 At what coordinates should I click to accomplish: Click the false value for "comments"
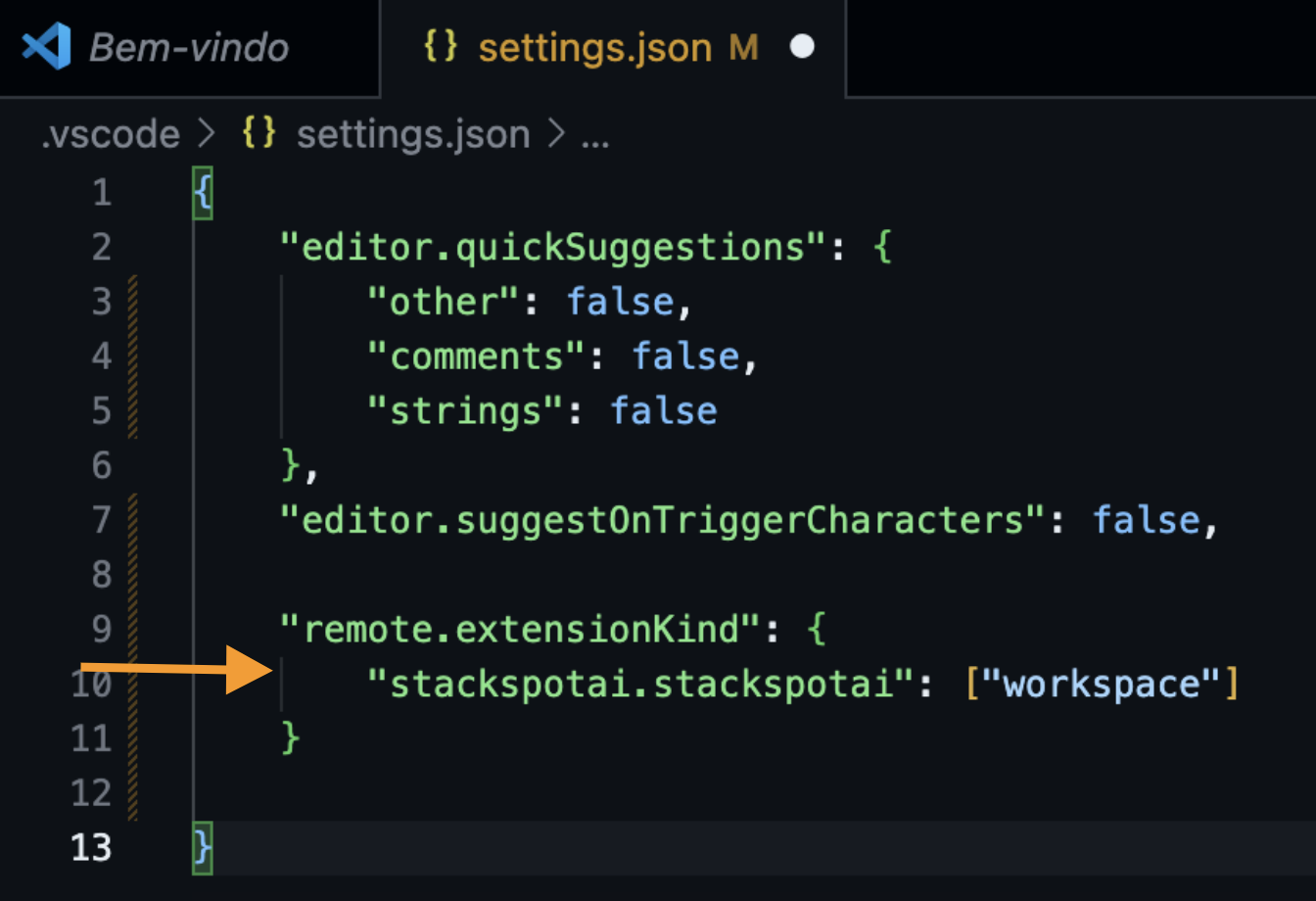(685, 356)
